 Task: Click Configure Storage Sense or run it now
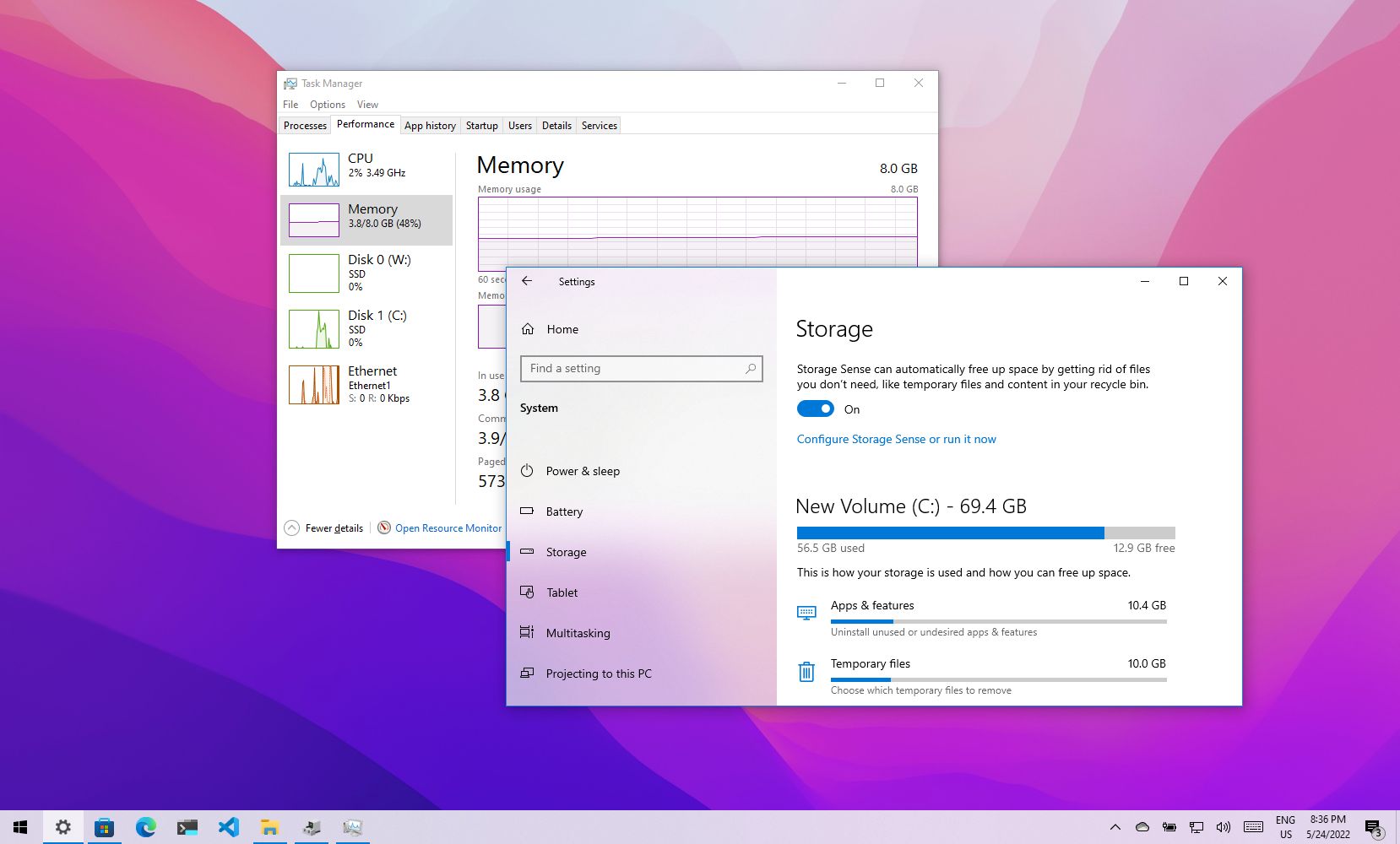point(896,439)
